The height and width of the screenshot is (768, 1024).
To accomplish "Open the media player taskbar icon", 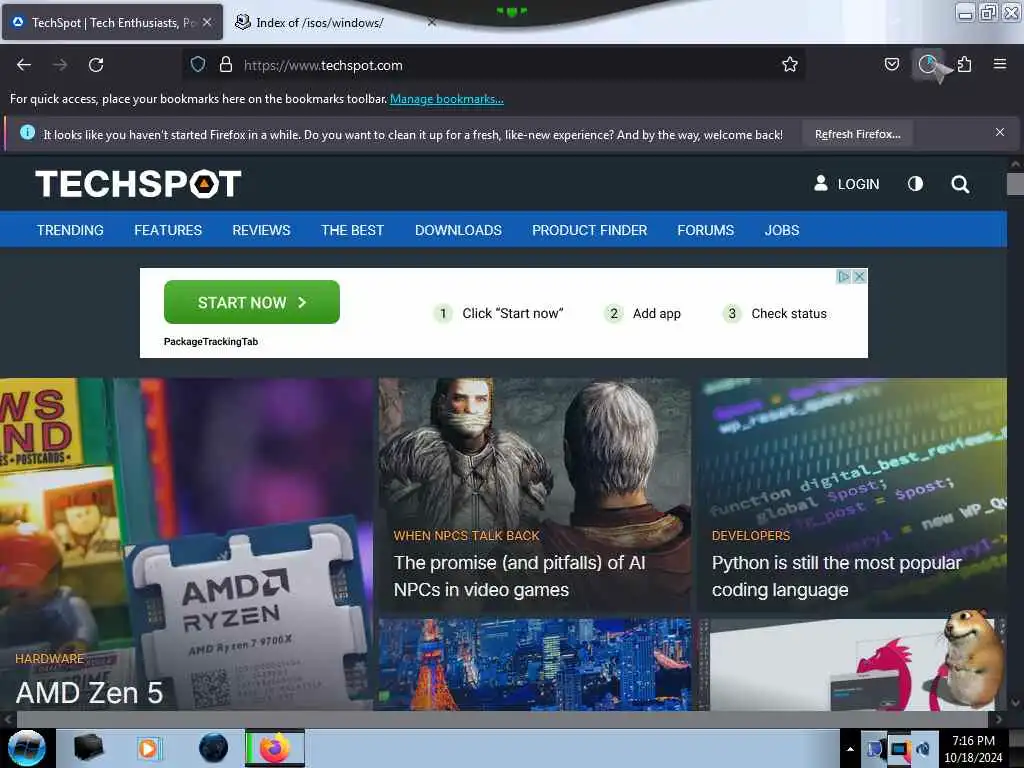I will [149, 748].
